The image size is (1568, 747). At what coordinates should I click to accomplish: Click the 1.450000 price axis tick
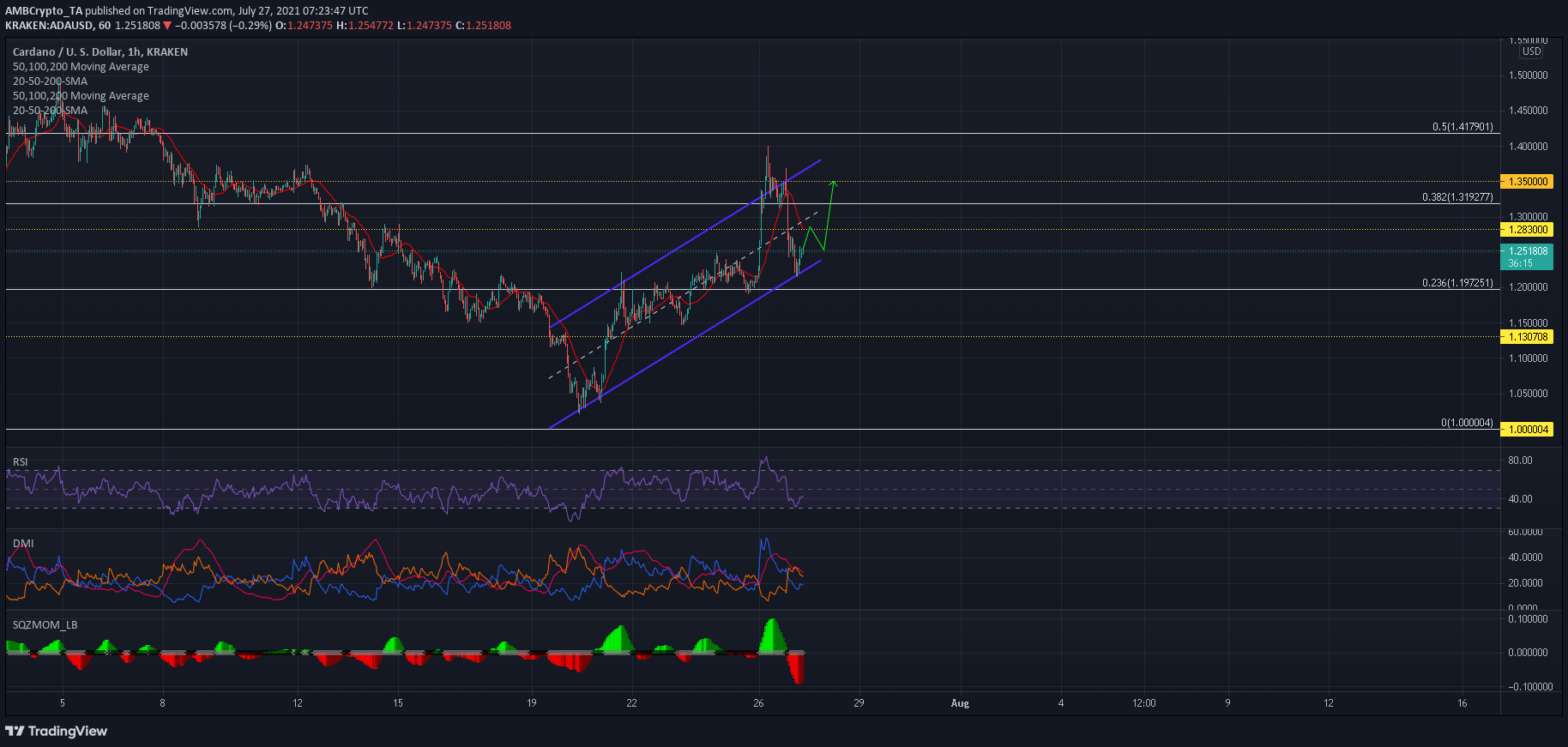pyautogui.click(x=1529, y=111)
